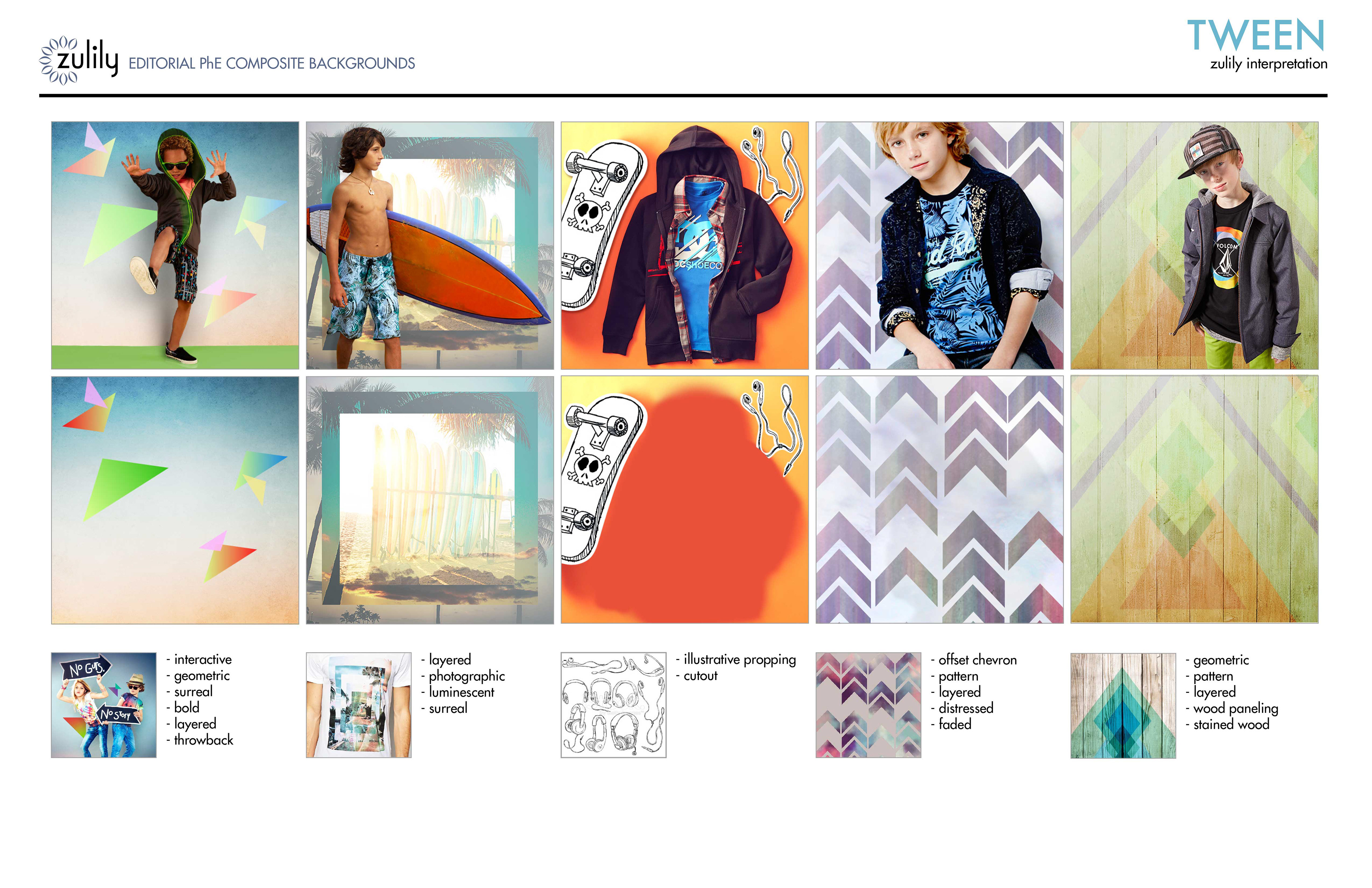1372x888 pixels.
Task: Click the zulily interpretation subtitle
Action: tap(1268, 64)
